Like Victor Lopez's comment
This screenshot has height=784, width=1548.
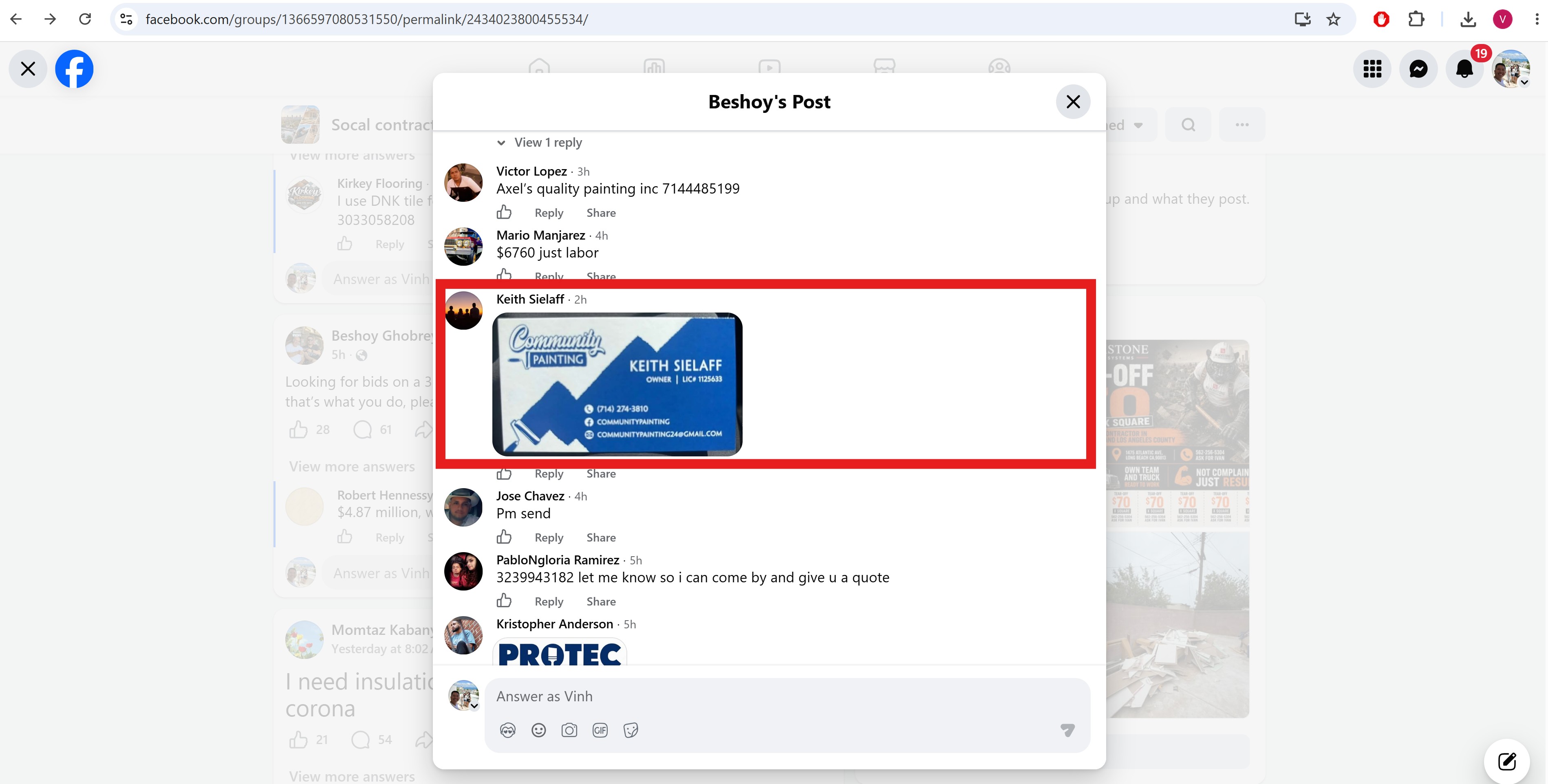click(504, 212)
